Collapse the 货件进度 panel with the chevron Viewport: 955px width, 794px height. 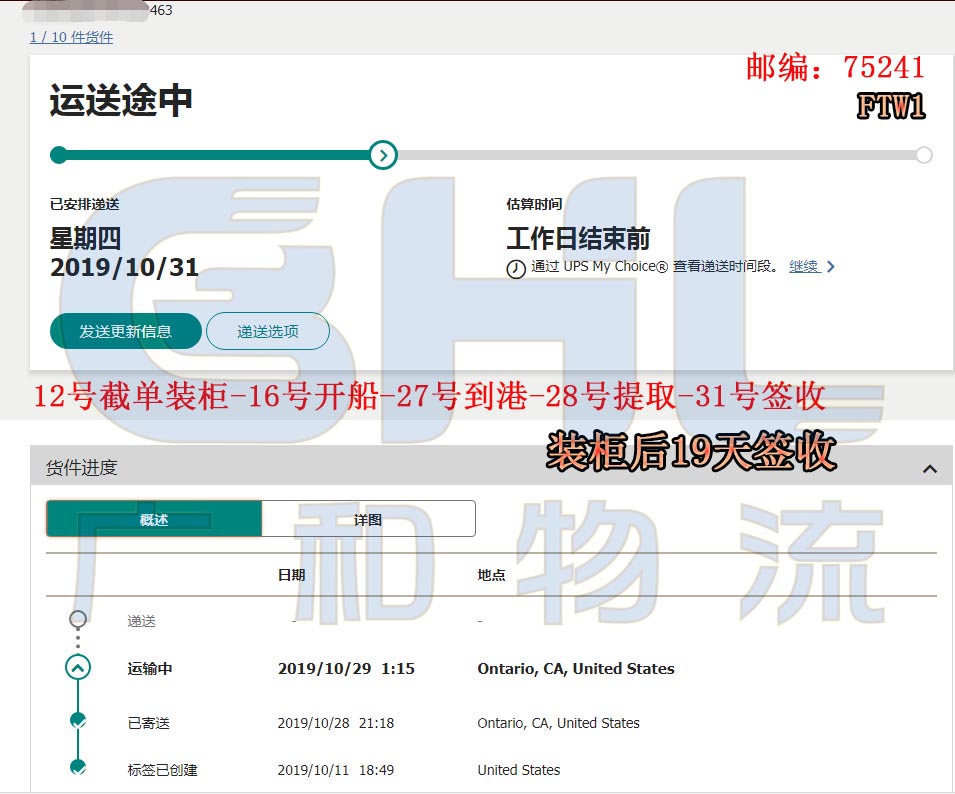929,468
